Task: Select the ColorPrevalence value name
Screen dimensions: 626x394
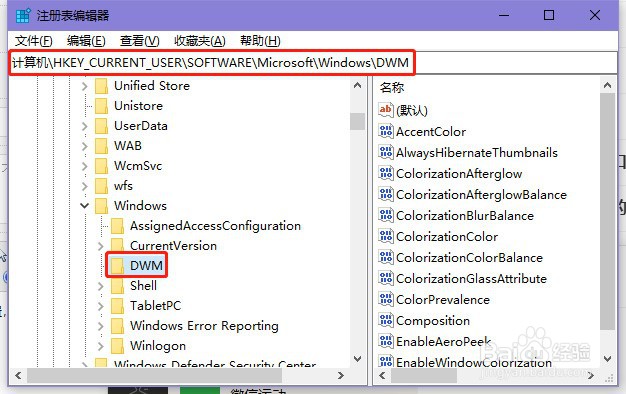Action: (x=443, y=299)
